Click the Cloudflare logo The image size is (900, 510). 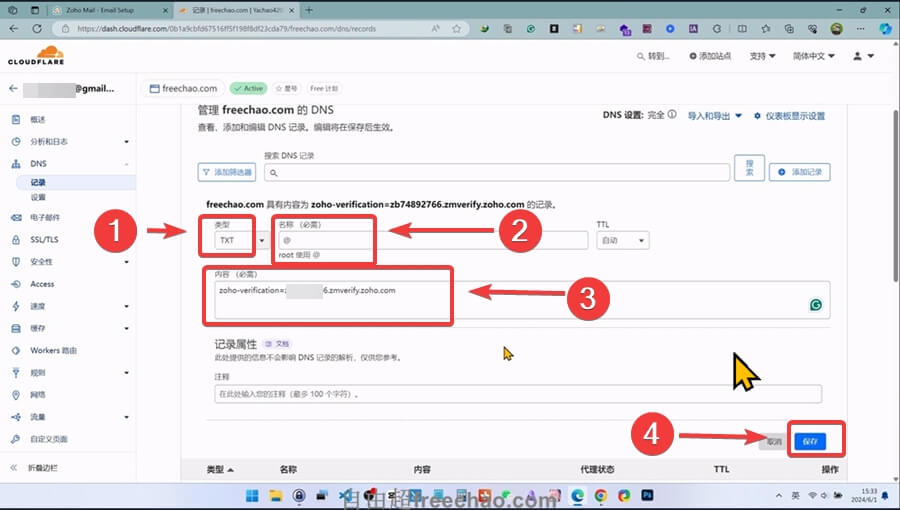(36, 55)
